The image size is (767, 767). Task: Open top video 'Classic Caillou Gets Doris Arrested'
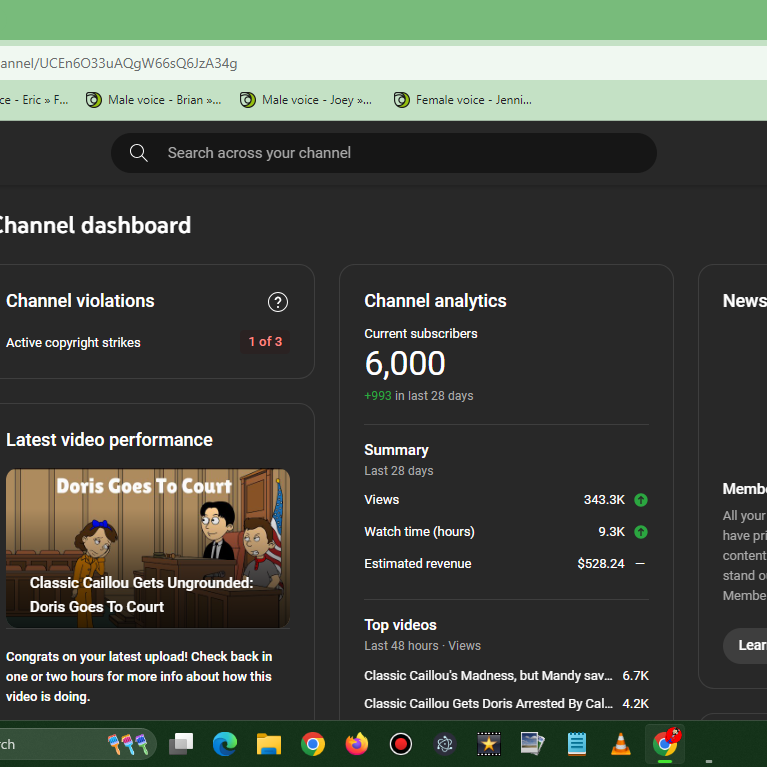(x=488, y=704)
